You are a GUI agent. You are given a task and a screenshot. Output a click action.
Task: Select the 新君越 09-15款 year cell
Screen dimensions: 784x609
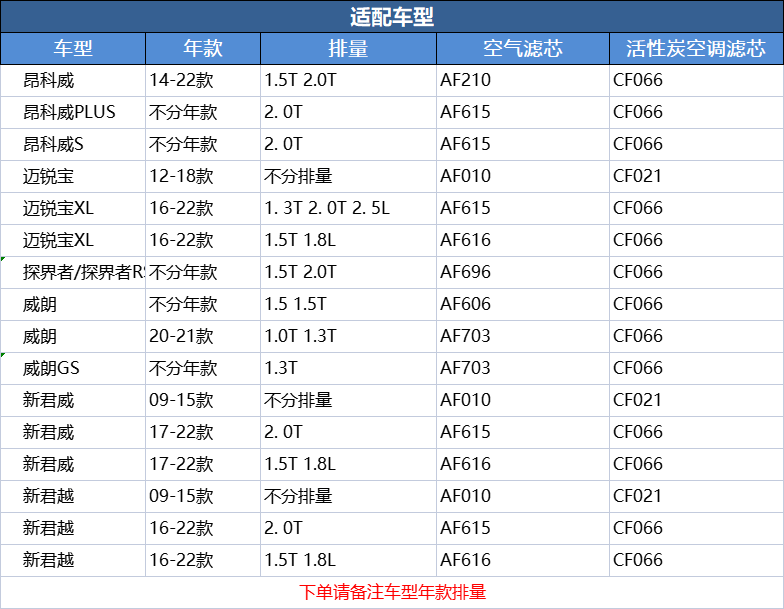(203, 496)
